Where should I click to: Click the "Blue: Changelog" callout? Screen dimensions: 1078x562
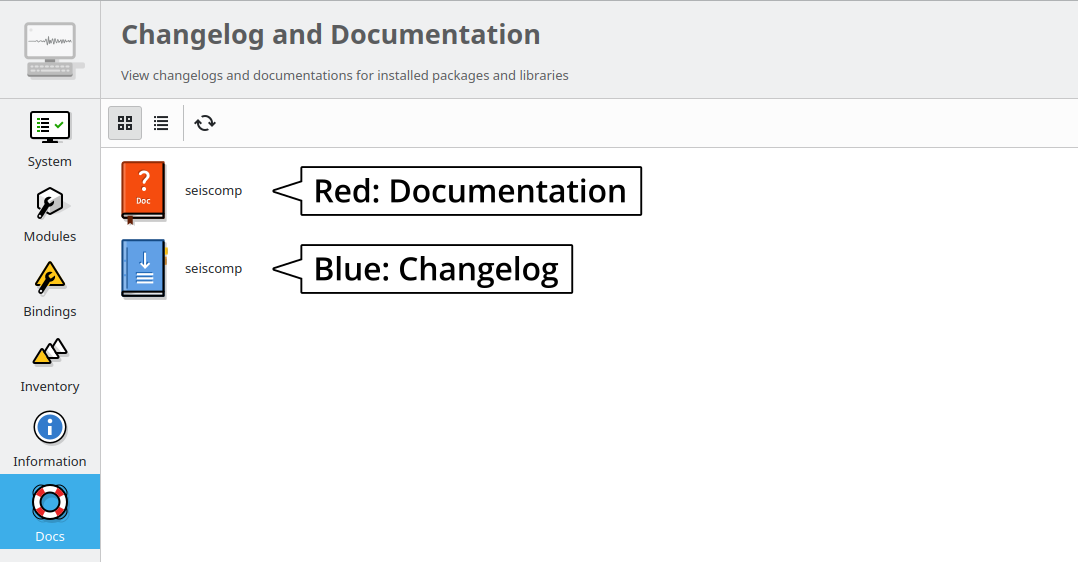click(x=436, y=269)
